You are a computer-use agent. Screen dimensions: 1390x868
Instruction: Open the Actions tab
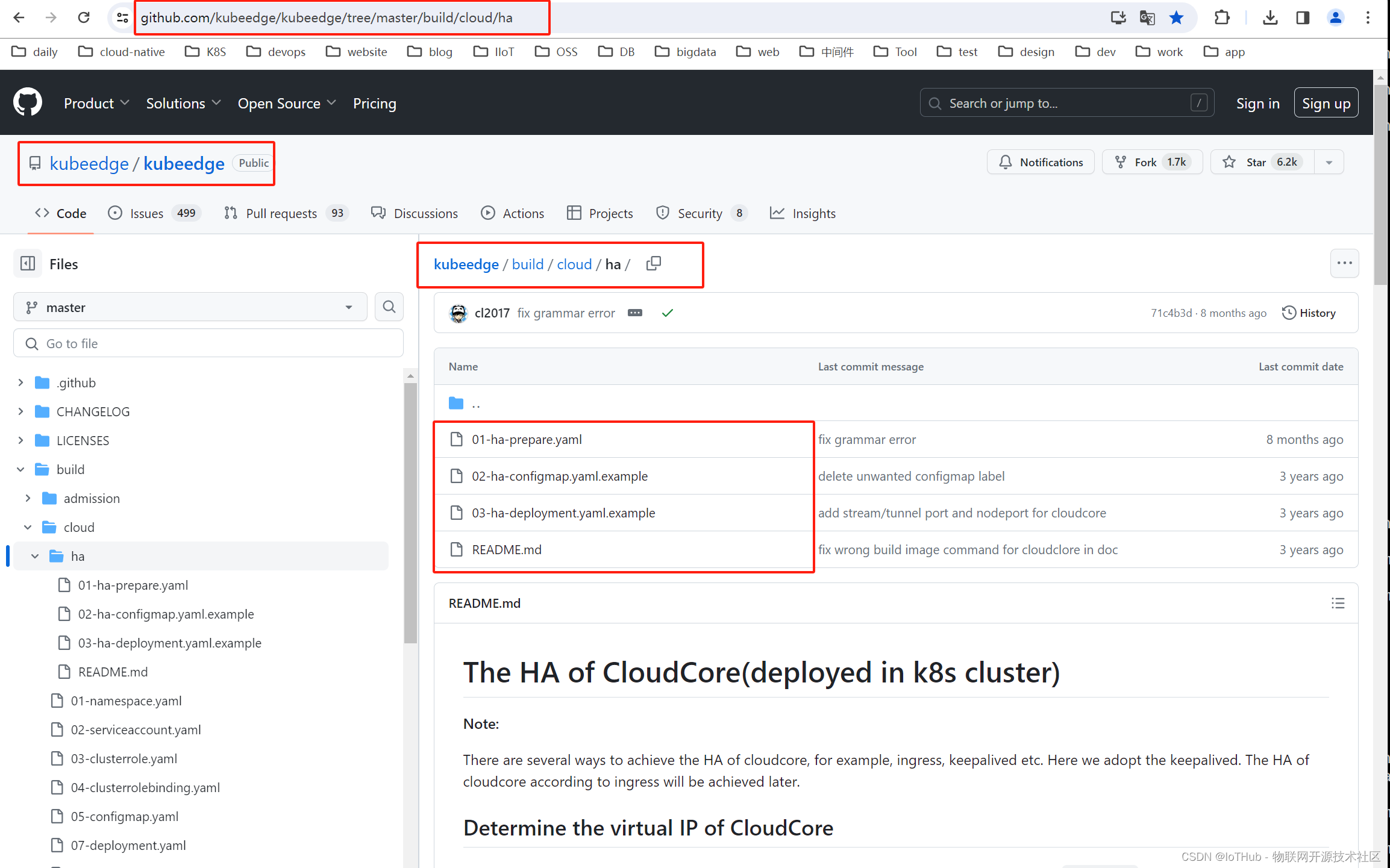pyautogui.click(x=512, y=213)
